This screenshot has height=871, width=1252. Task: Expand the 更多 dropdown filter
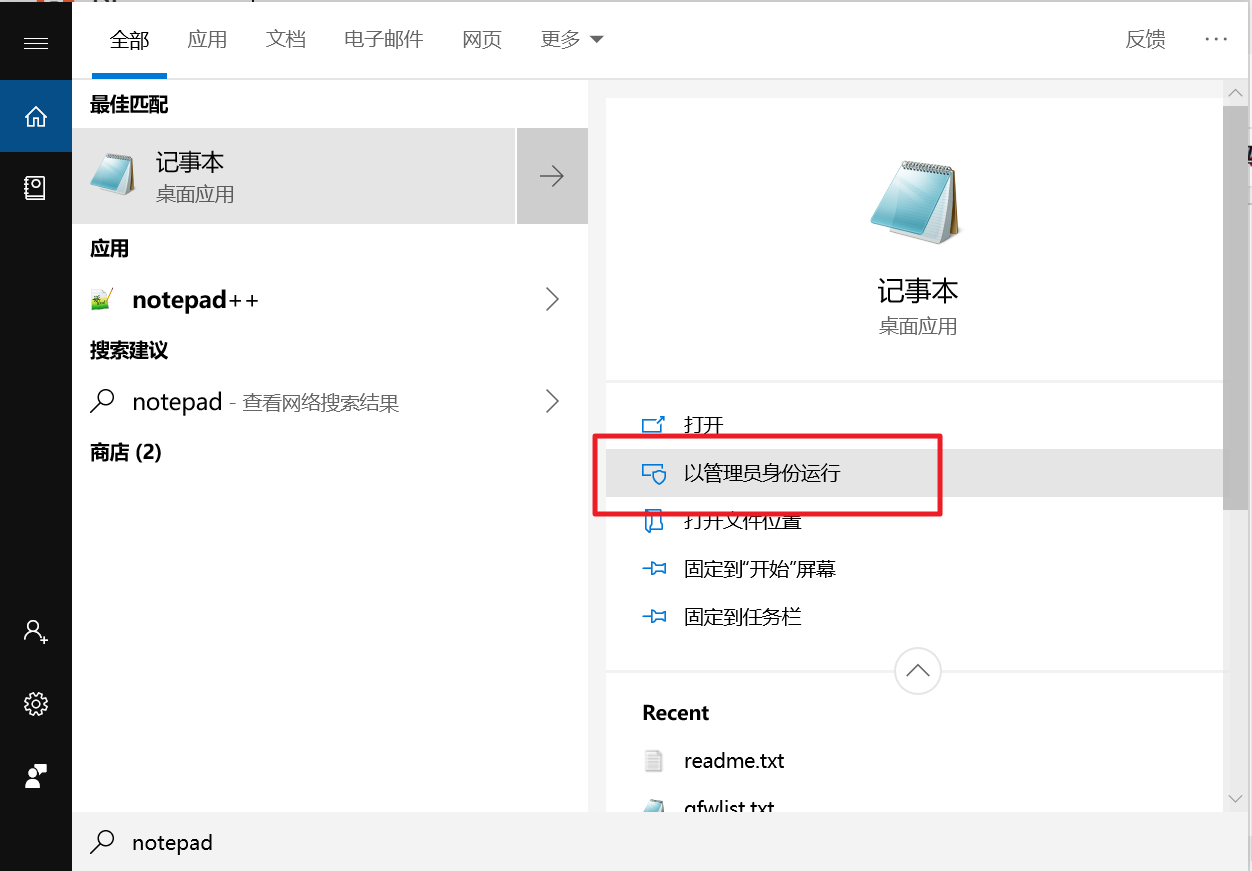click(x=572, y=40)
